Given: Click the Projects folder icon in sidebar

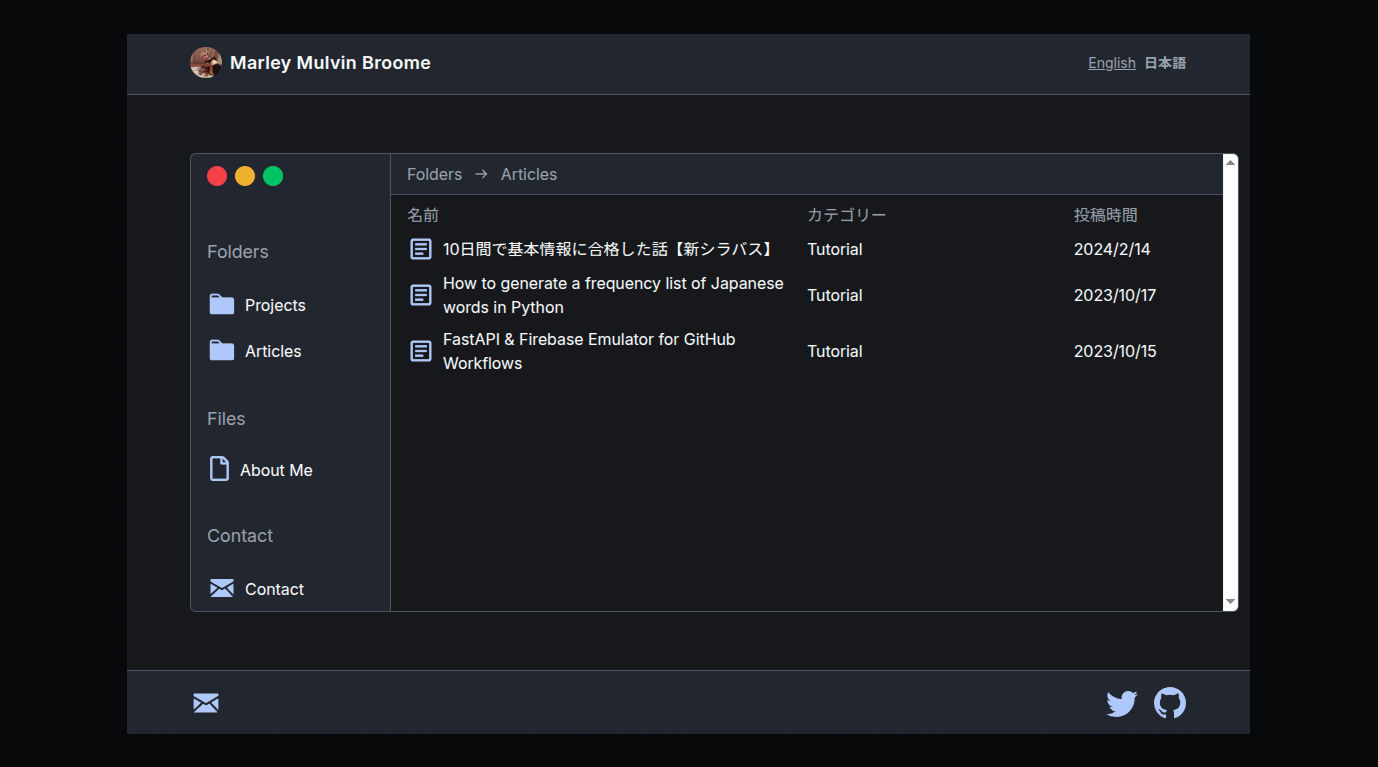Looking at the screenshot, I should 221,305.
